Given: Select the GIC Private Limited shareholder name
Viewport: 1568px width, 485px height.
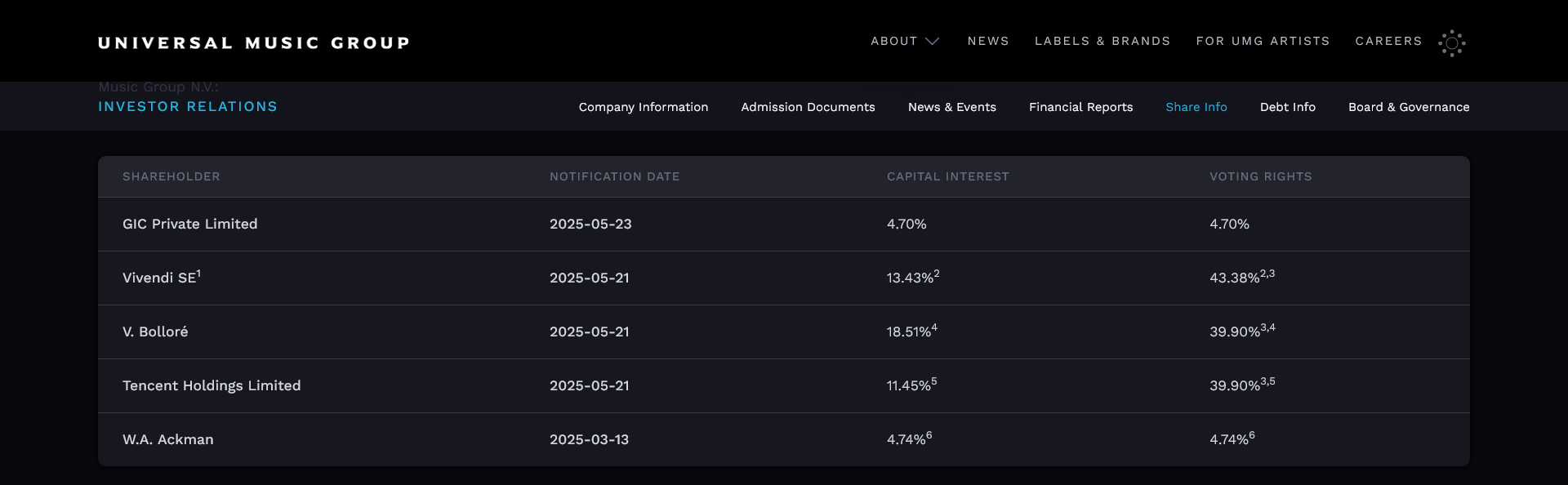Looking at the screenshot, I should coord(190,224).
